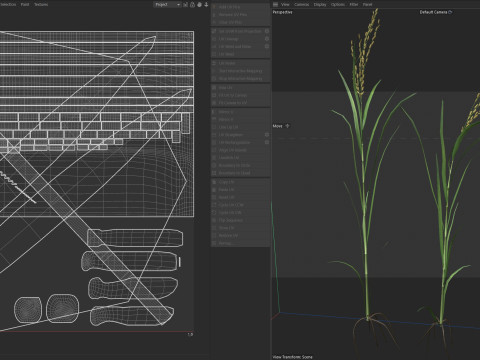Click the Mirror U command
Image resolution: width=480 pixels, height=360 pixels.
point(240,112)
